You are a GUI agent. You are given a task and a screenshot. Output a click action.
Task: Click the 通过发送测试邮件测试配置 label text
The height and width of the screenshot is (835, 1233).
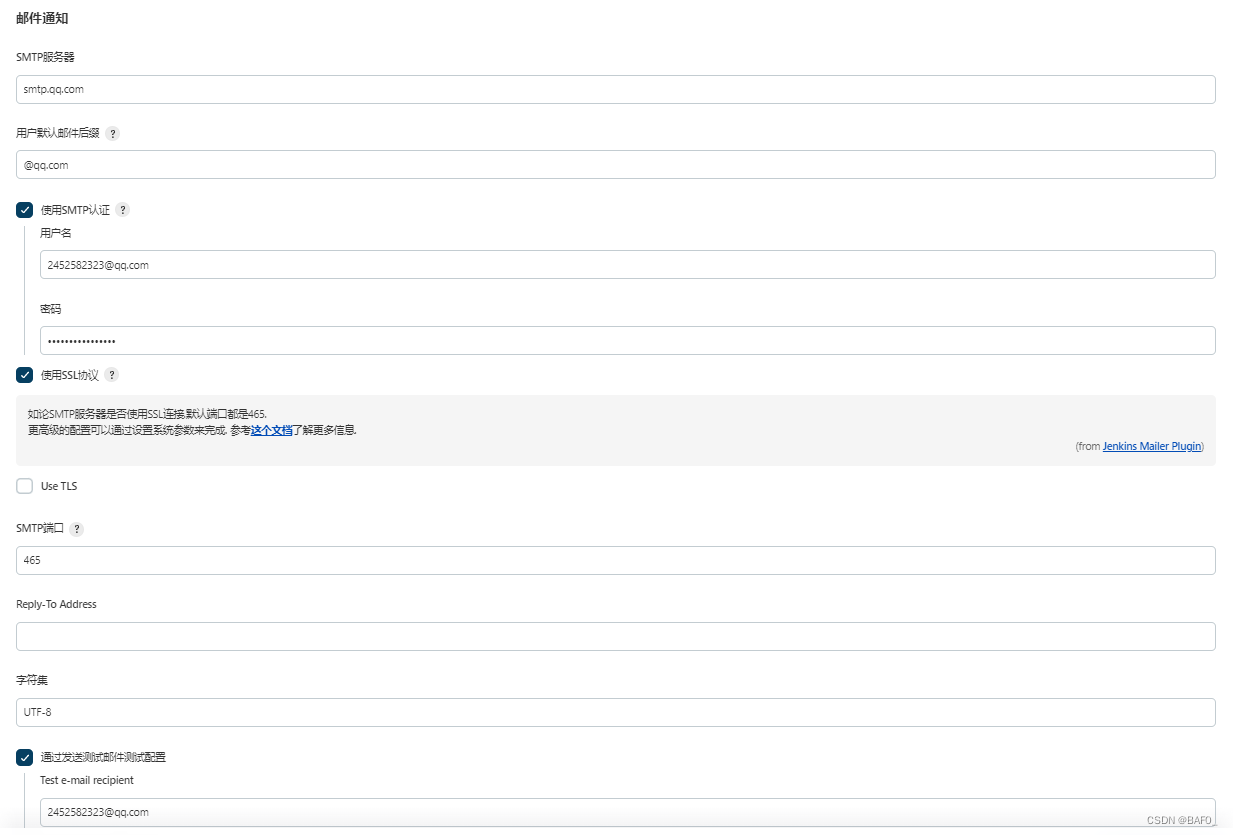103,757
